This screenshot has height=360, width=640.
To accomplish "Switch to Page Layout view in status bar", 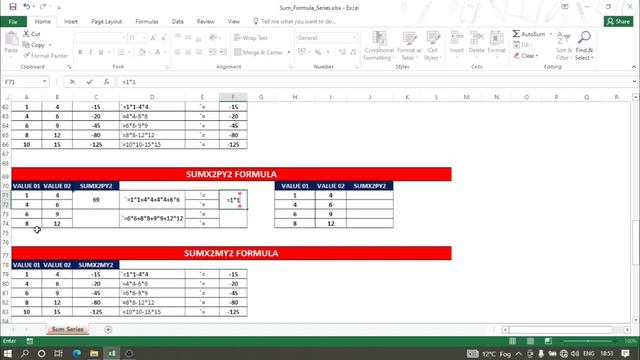I will coord(530,341).
